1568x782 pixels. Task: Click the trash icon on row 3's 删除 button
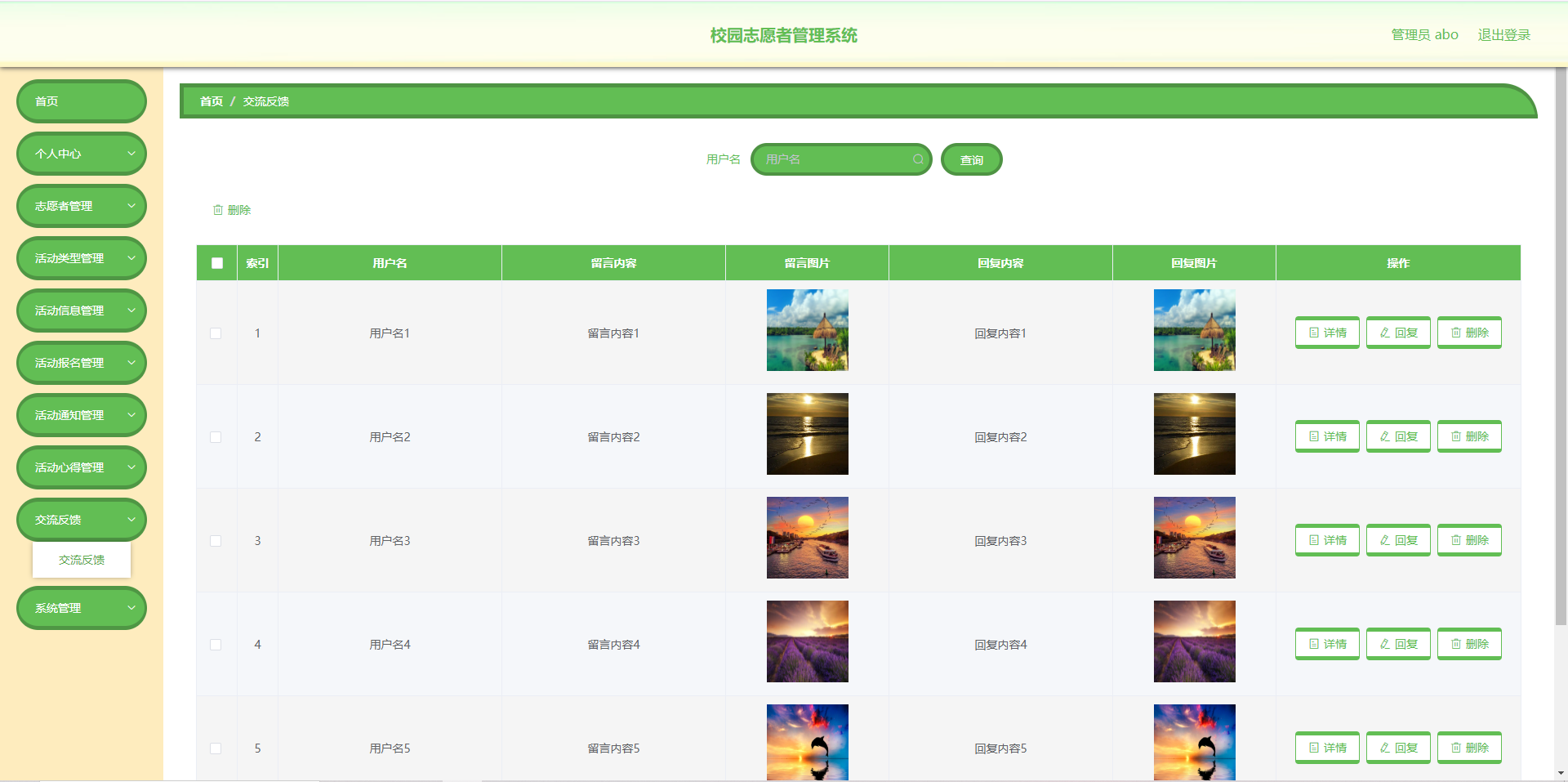tap(1455, 540)
